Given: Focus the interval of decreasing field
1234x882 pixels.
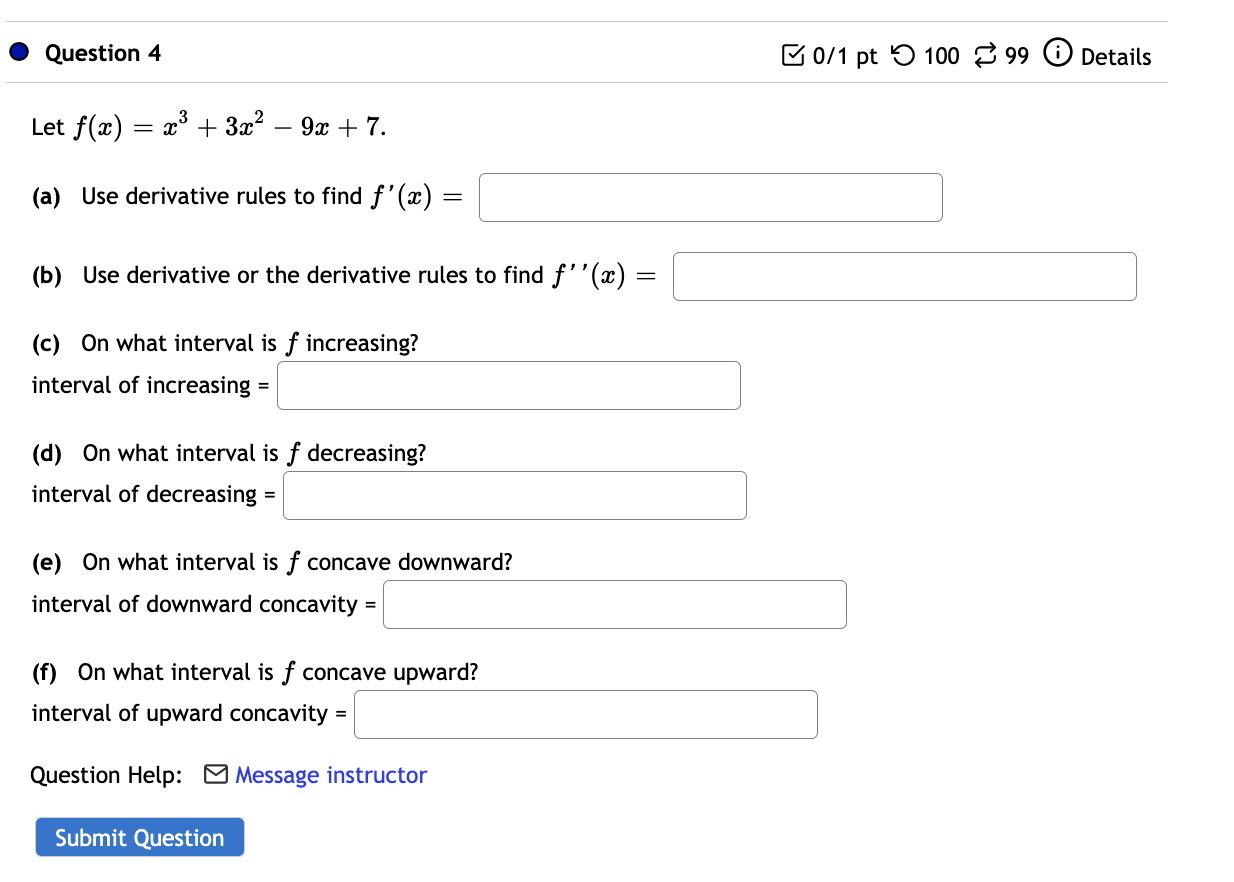Looking at the screenshot, I should pyautogui.click(x=515, y=495).
